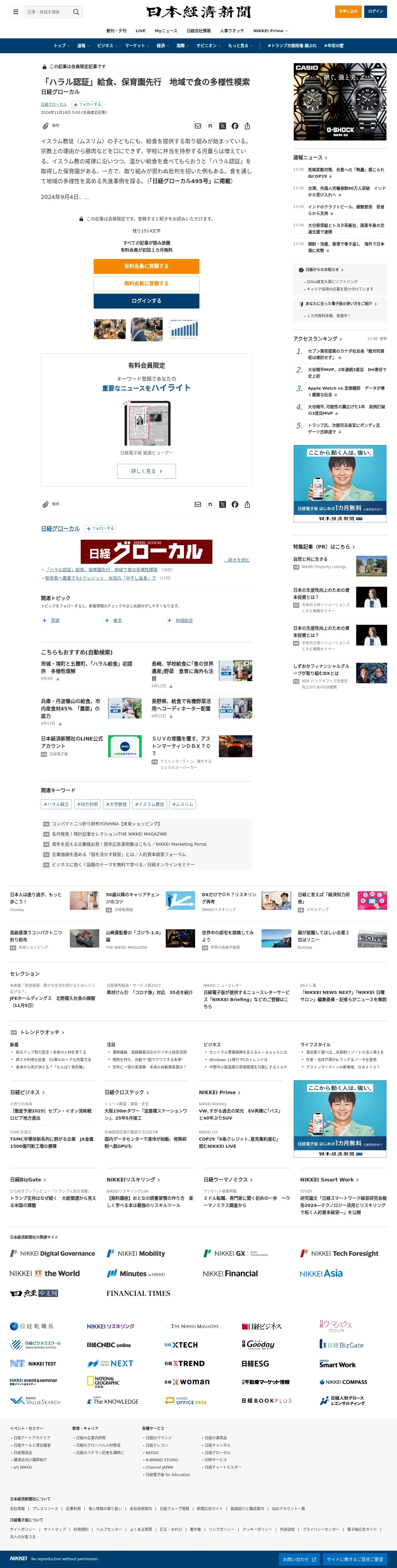Expand the ビジネス navigation dropdown
The image size is (397, 1568).
click(x=108, y=46)
